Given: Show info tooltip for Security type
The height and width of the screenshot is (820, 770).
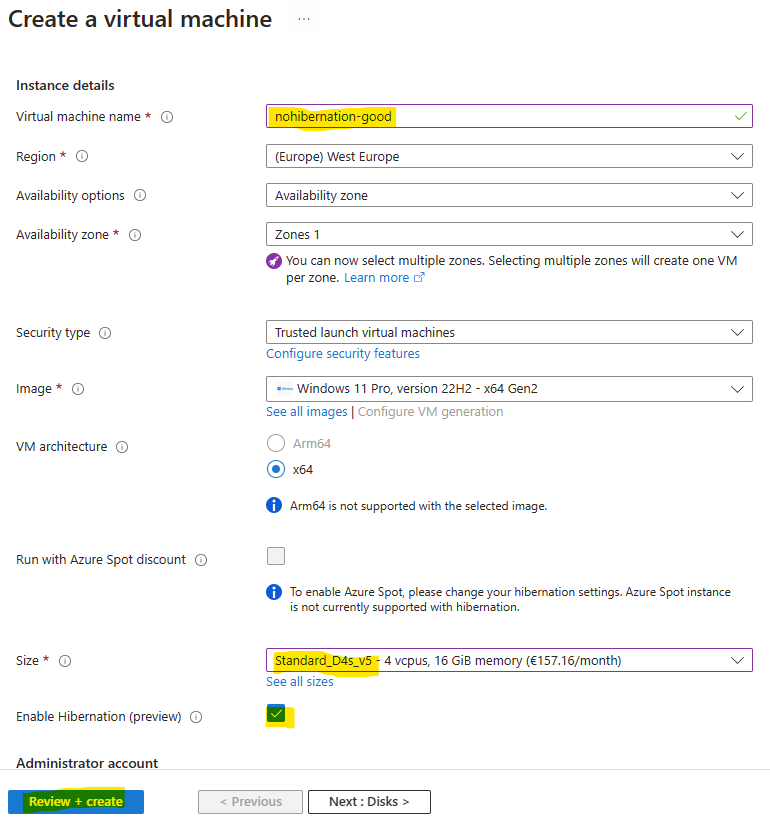Looking at the screenshot, I should click(105, 333).
